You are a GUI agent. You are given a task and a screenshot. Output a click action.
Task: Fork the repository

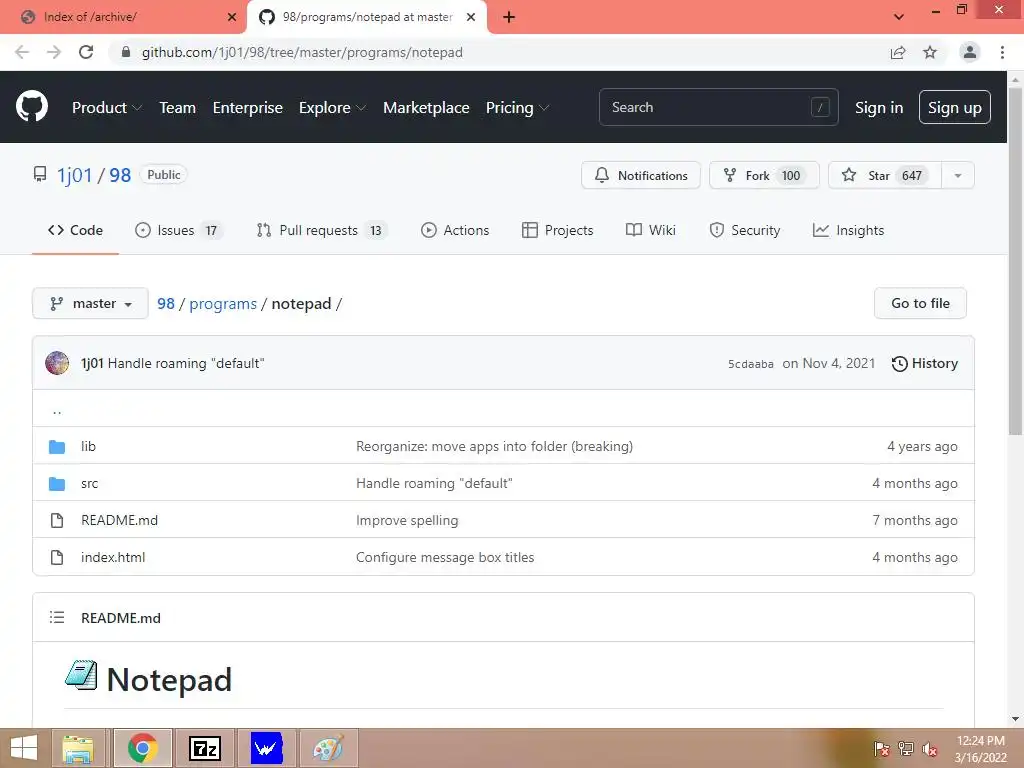click(x=764, y=176)
